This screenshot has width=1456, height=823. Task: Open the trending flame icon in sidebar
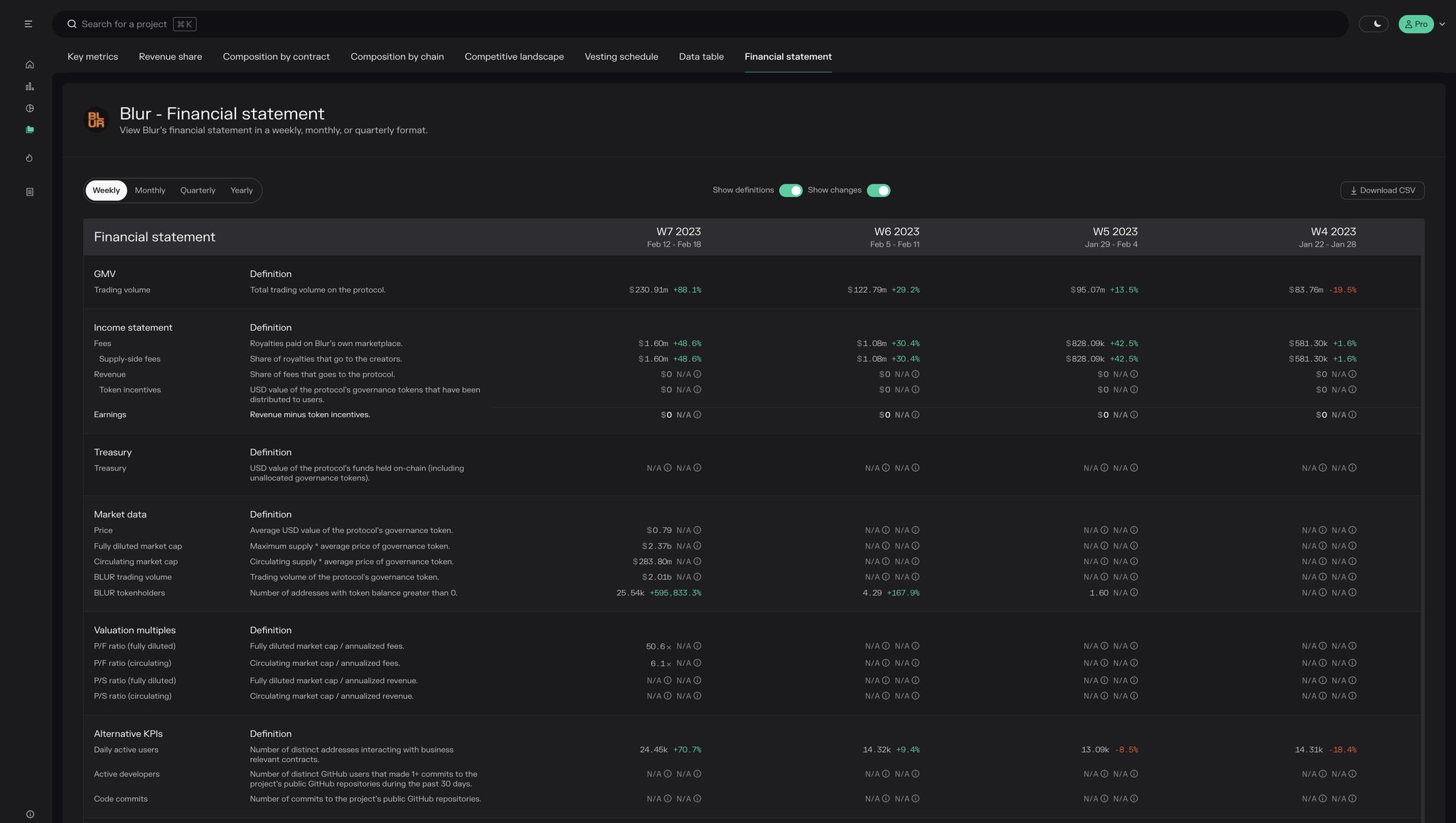[x=29, y=158]
